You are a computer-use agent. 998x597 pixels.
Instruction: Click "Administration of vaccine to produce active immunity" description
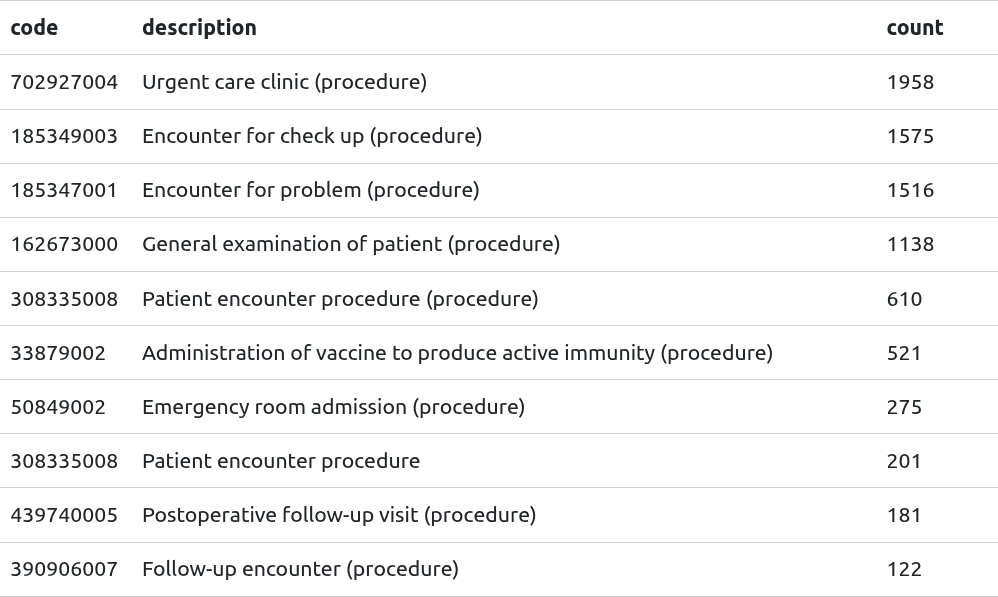click(457, 353)
